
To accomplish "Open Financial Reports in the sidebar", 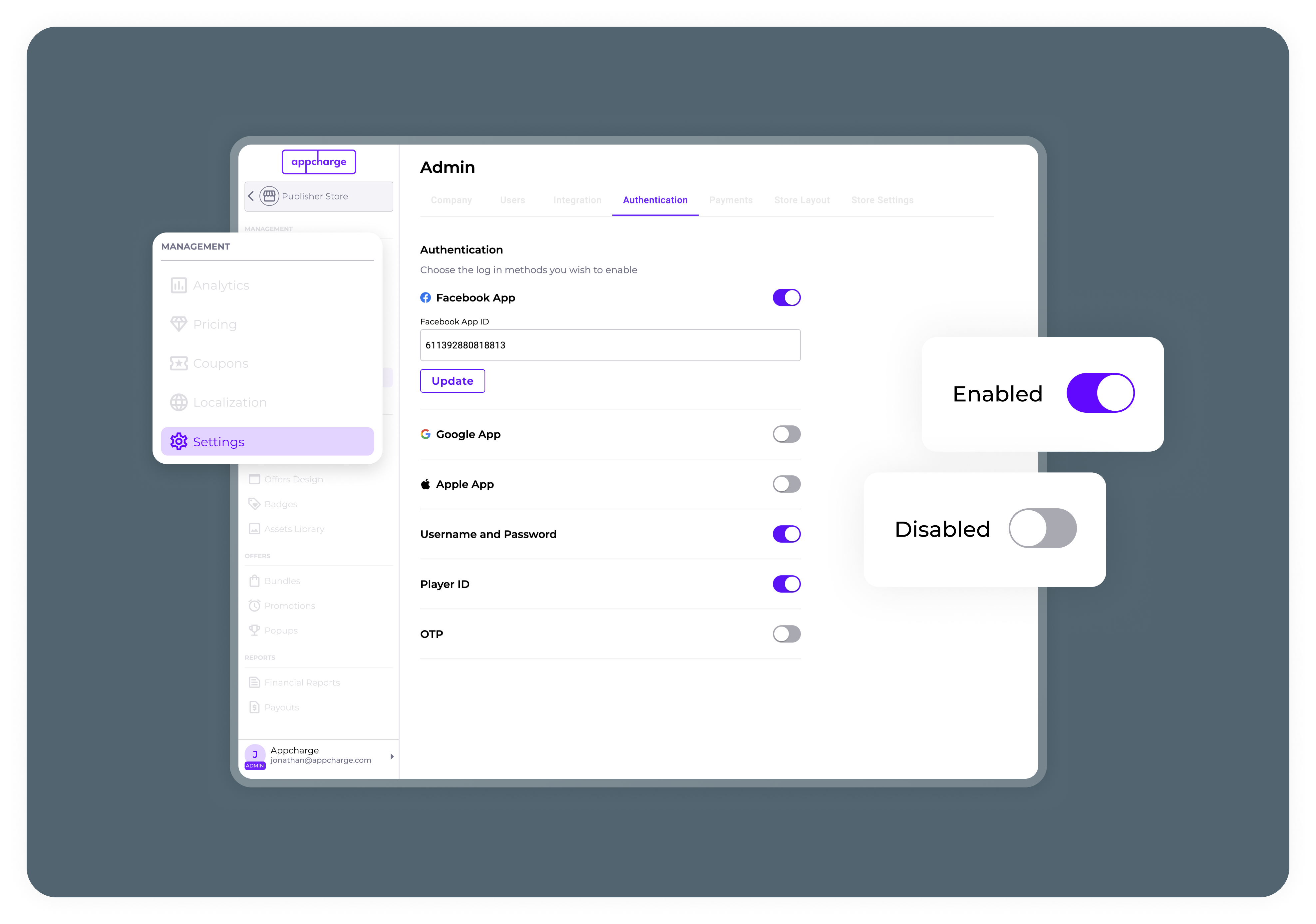I will coord(301,683).
